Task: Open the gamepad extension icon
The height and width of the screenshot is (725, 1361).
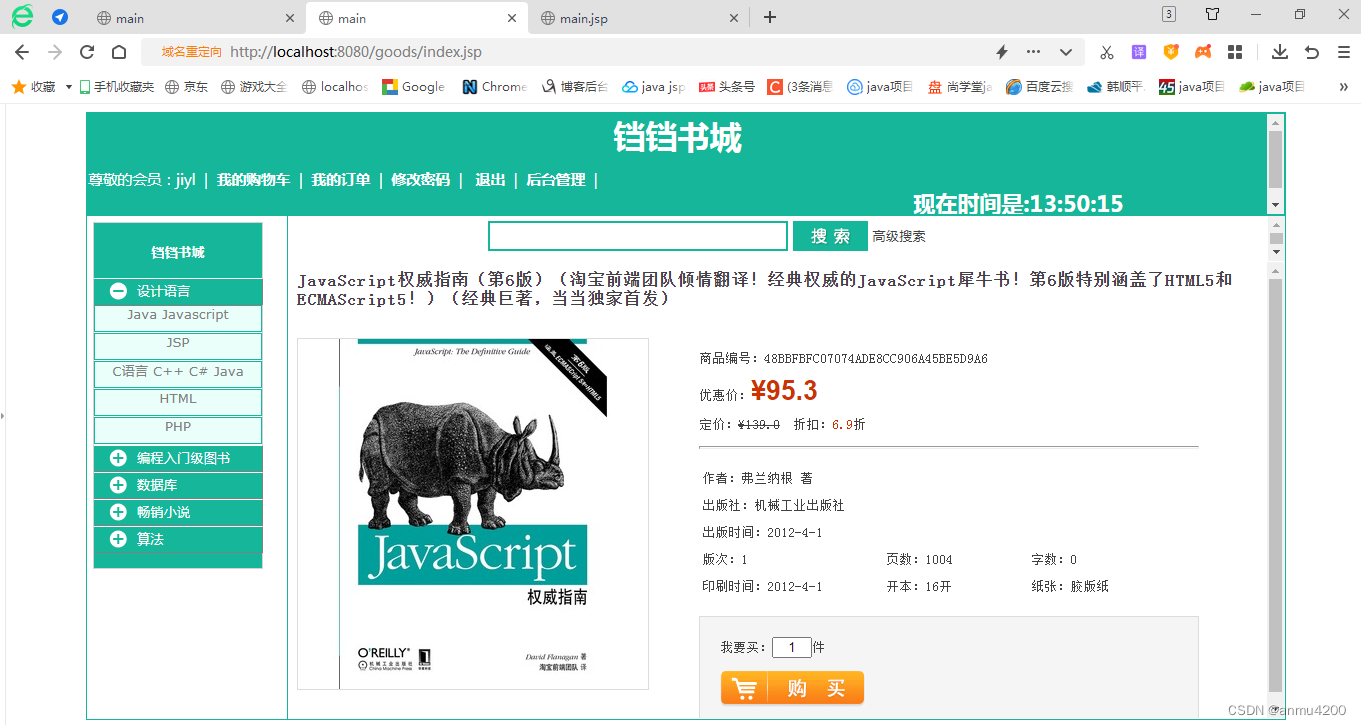Action: click(1204, 52)
